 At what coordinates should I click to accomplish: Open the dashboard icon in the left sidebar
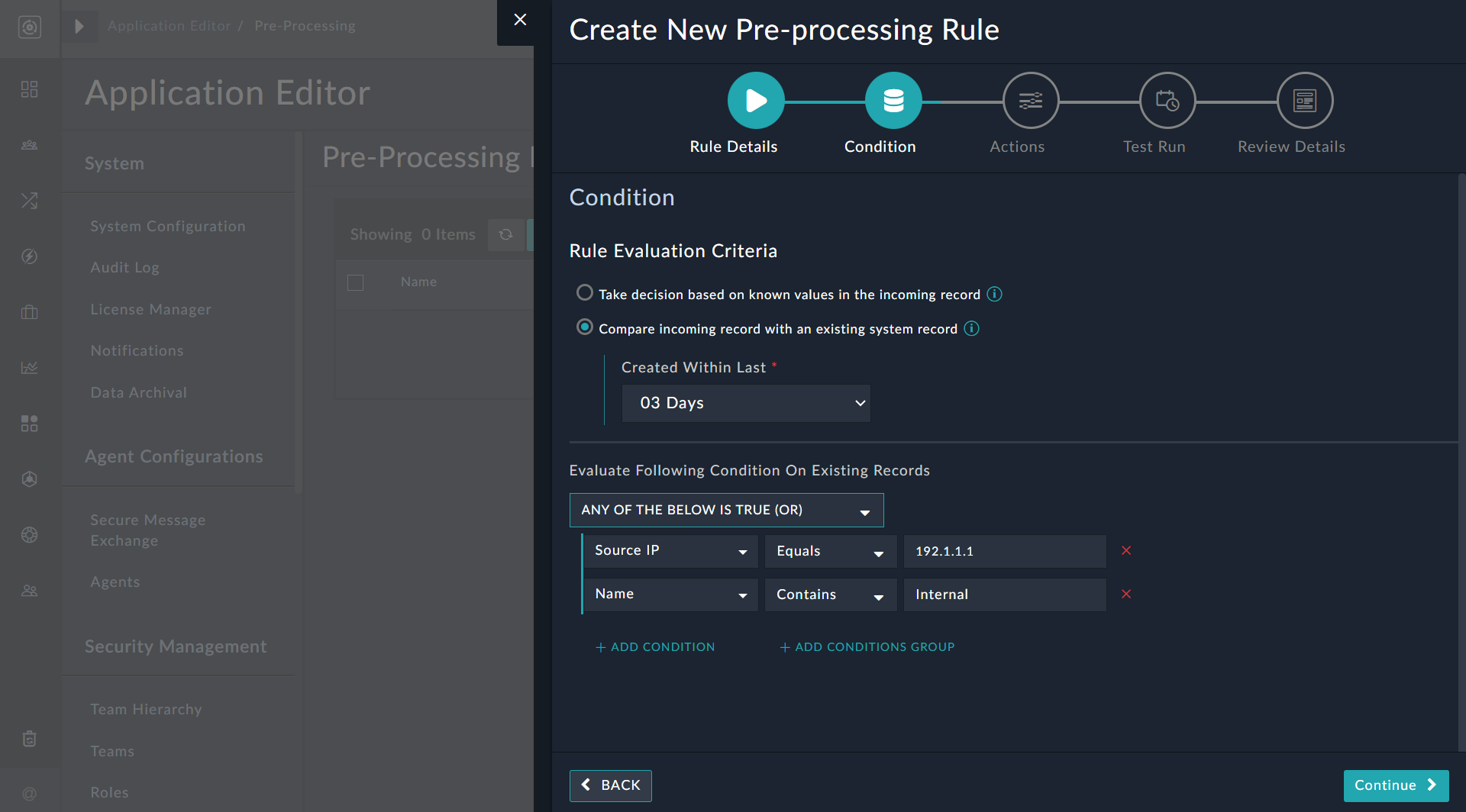pos(30,89)
